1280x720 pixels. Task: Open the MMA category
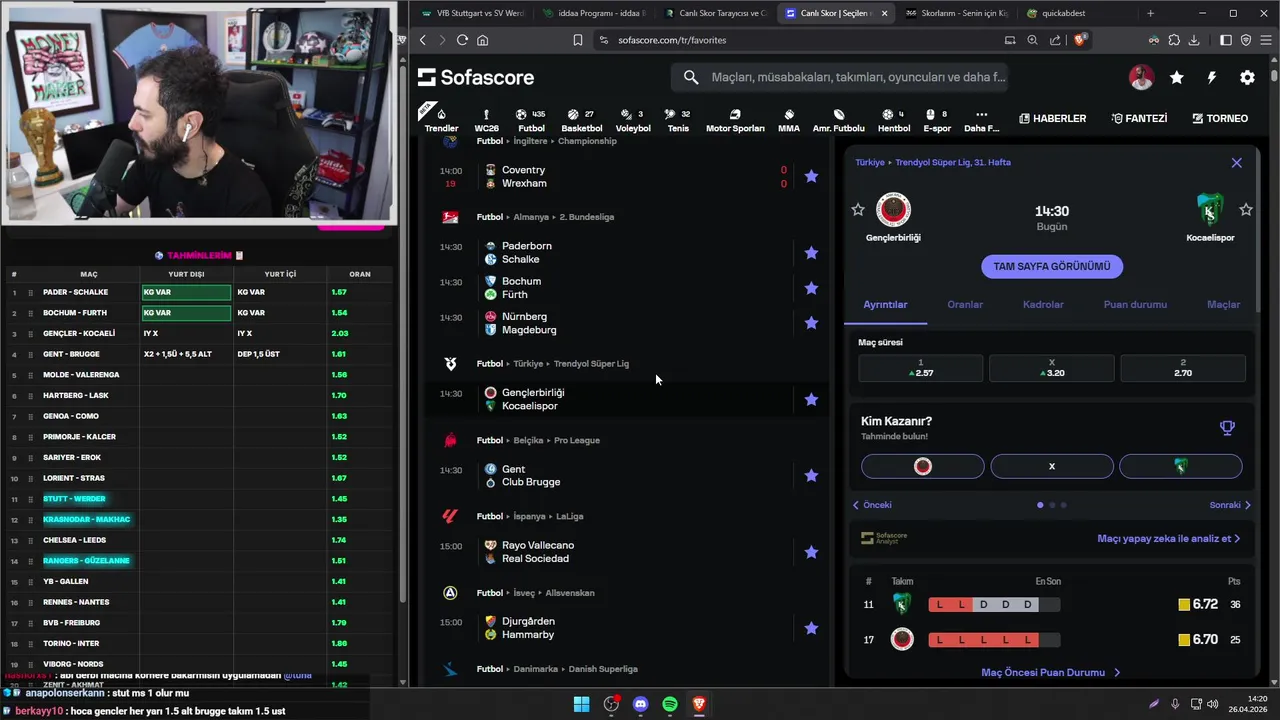[x=789, y=120]
